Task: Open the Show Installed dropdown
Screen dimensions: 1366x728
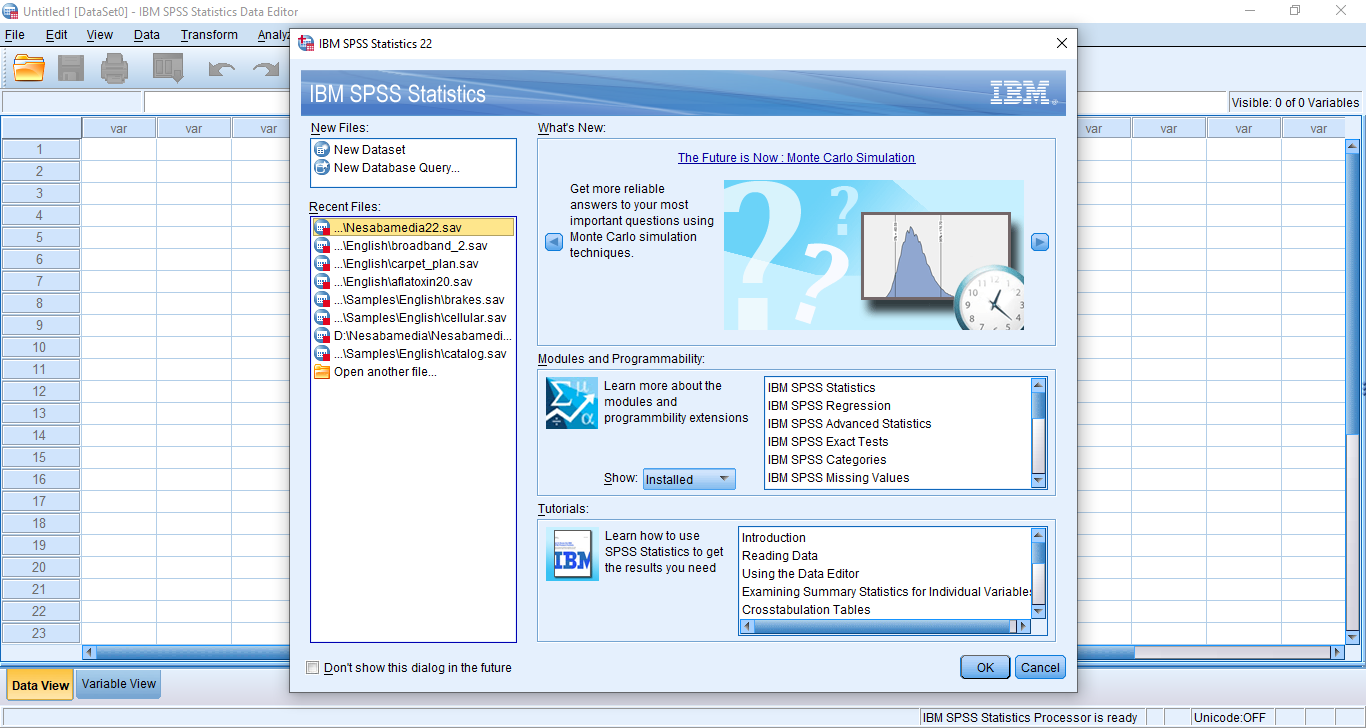Action: [689, 479]
